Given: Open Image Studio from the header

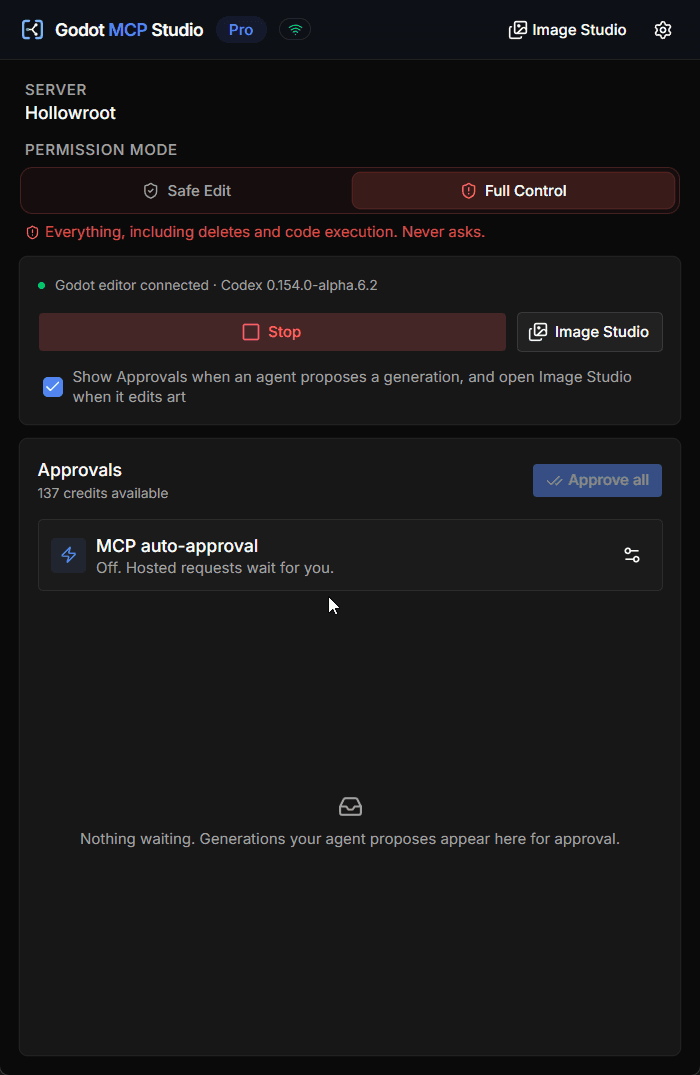Looking at the screenshot, I should tap(567, 29).
